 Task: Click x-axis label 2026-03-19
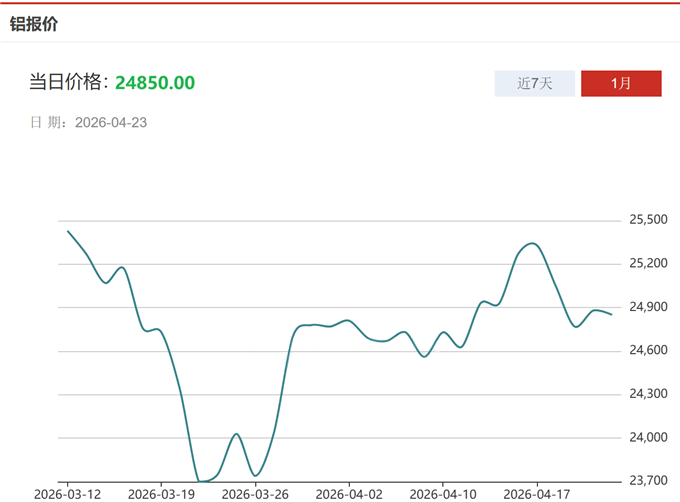coord(161,493)
